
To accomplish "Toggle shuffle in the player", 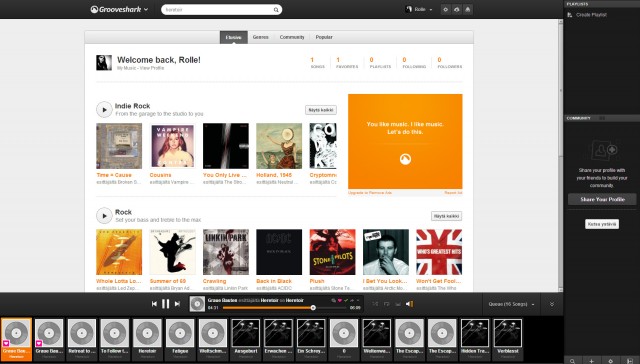I will click(375, 304).
